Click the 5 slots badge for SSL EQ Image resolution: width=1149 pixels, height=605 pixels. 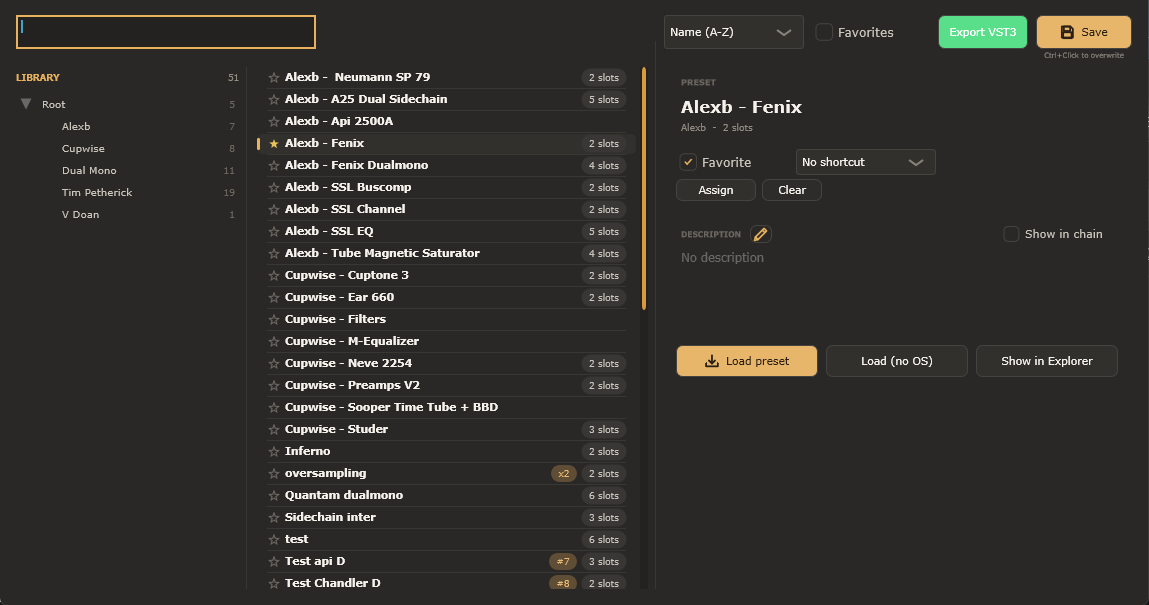click(x=604, y=231)
